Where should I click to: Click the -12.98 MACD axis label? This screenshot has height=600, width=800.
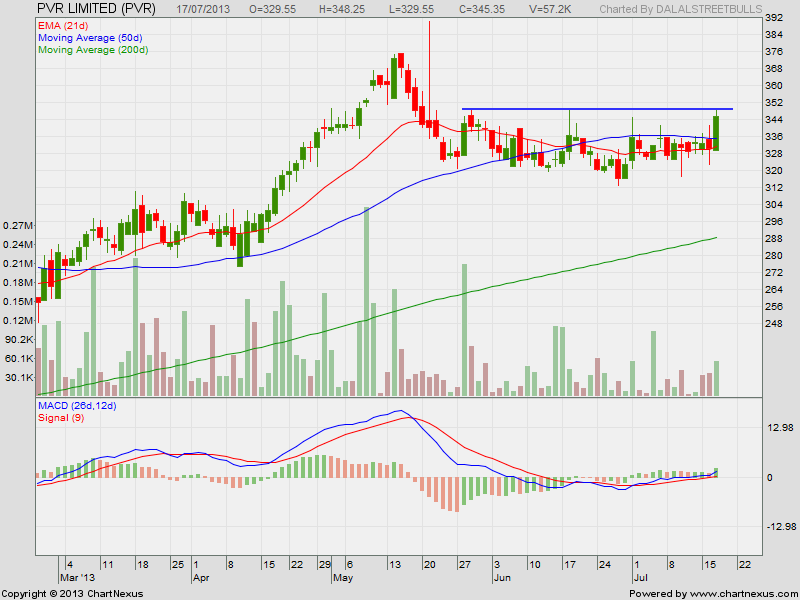[780, 527]
